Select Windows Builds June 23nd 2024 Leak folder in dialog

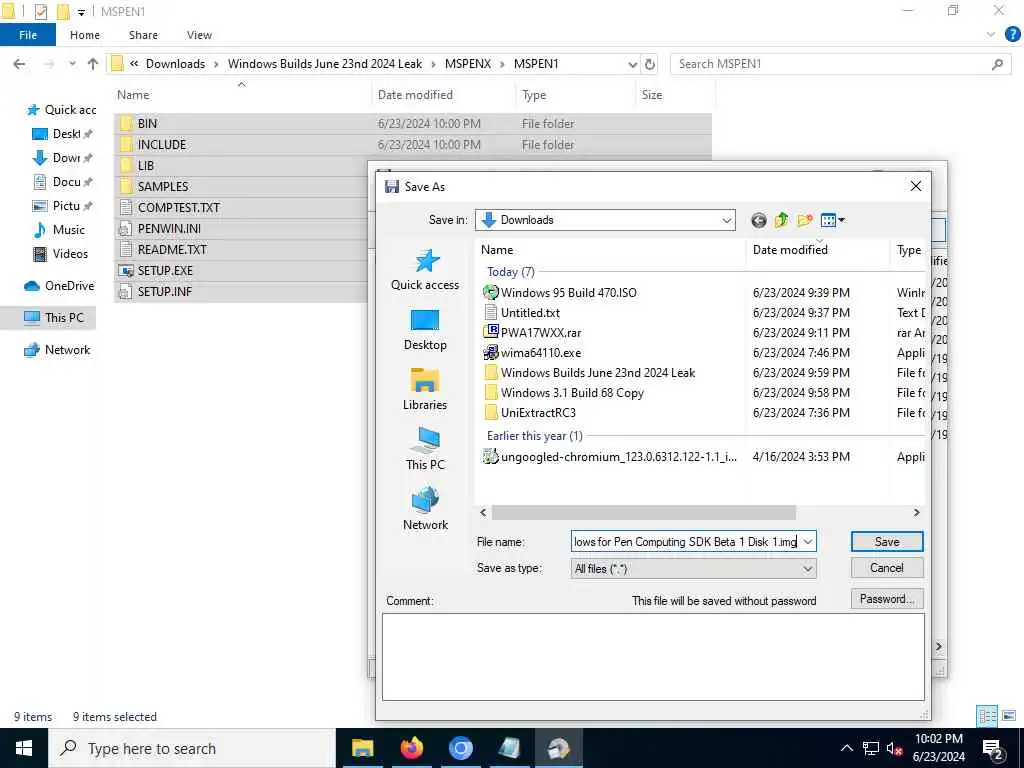[598, 373]
